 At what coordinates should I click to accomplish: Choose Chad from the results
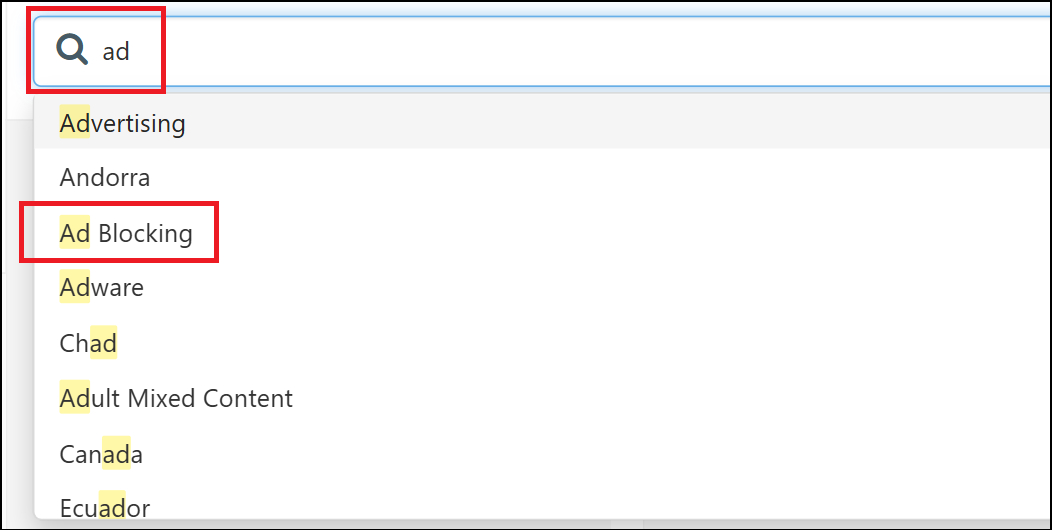[541, 343]
